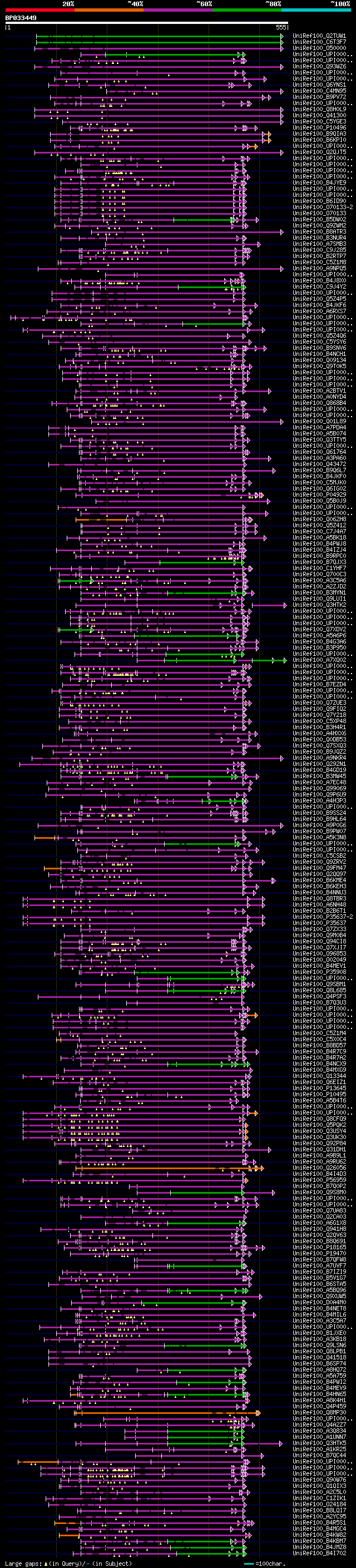This screenshot has width=356, height=1568.
Task: Select UniRef100_B4JYE9 label
Action: [x=319, y=182]
